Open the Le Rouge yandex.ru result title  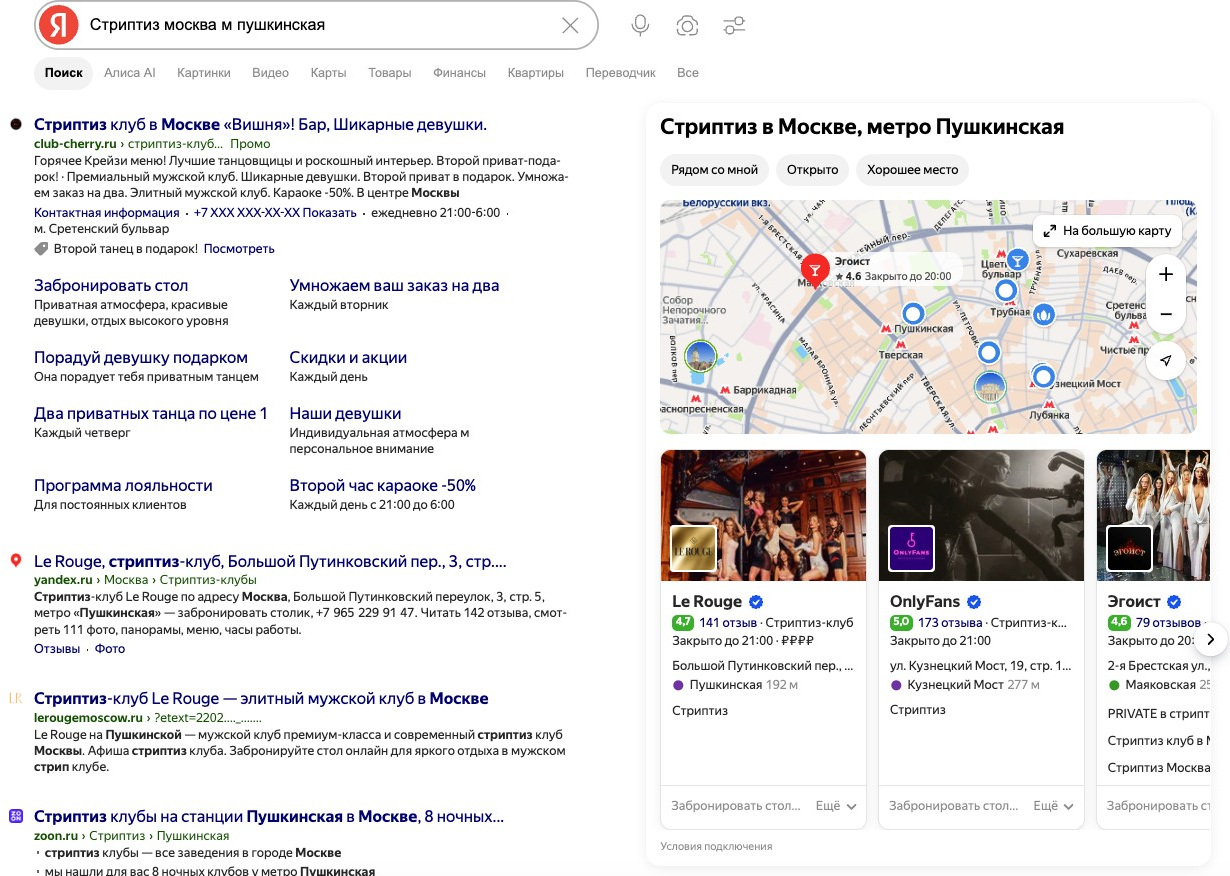(270, 561)
